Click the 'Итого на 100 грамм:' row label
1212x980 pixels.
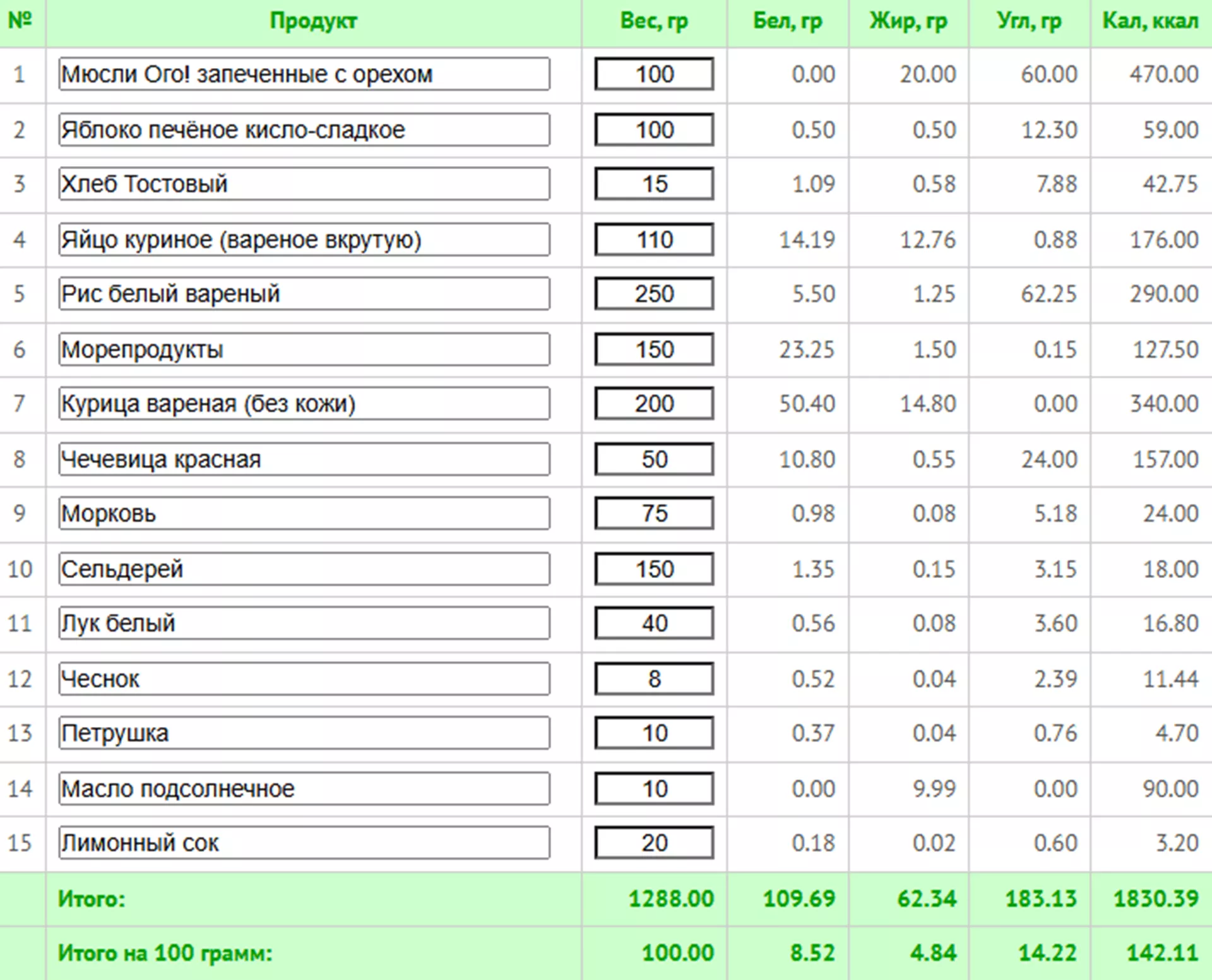point(165,953)
